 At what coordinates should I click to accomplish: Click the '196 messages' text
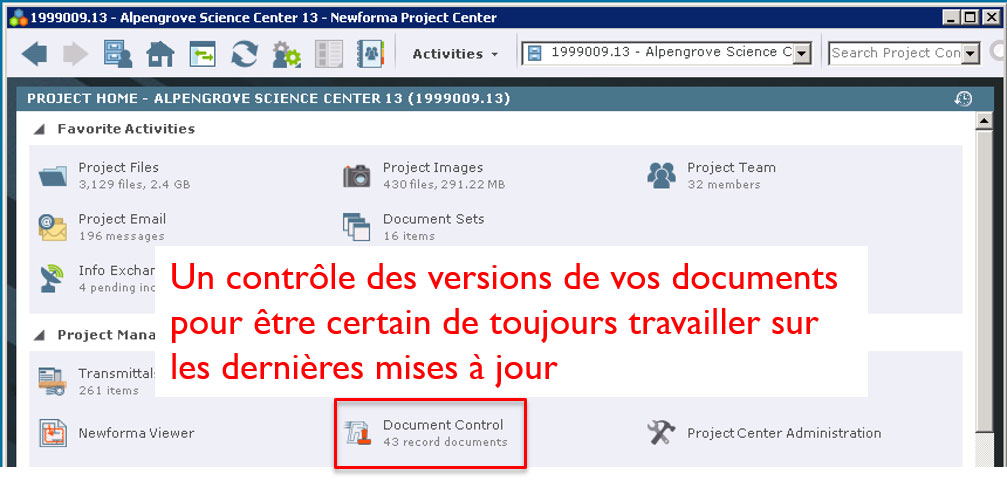coord(121,236)
